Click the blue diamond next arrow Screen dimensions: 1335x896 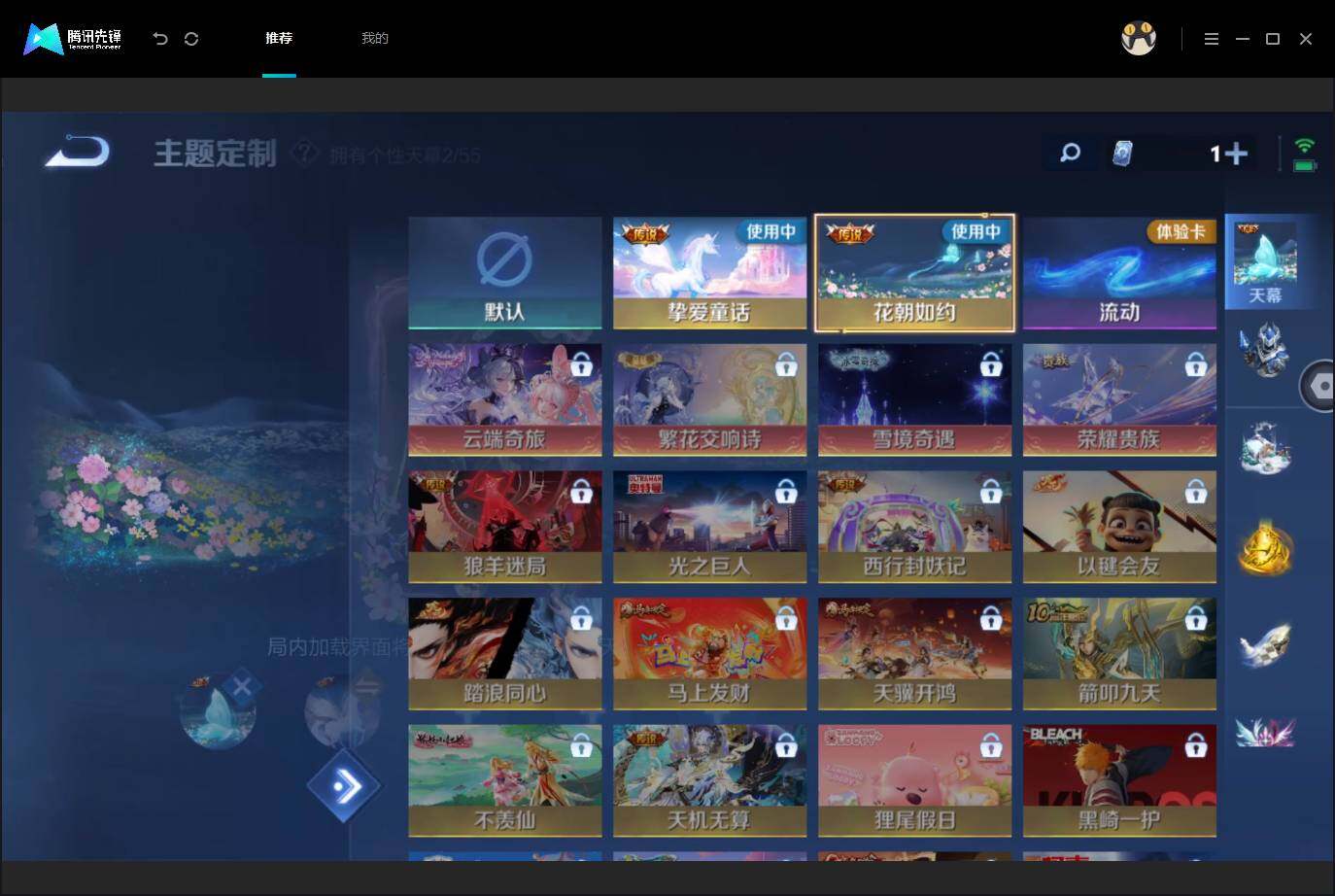pyautogui.click(x=344, y=785)
